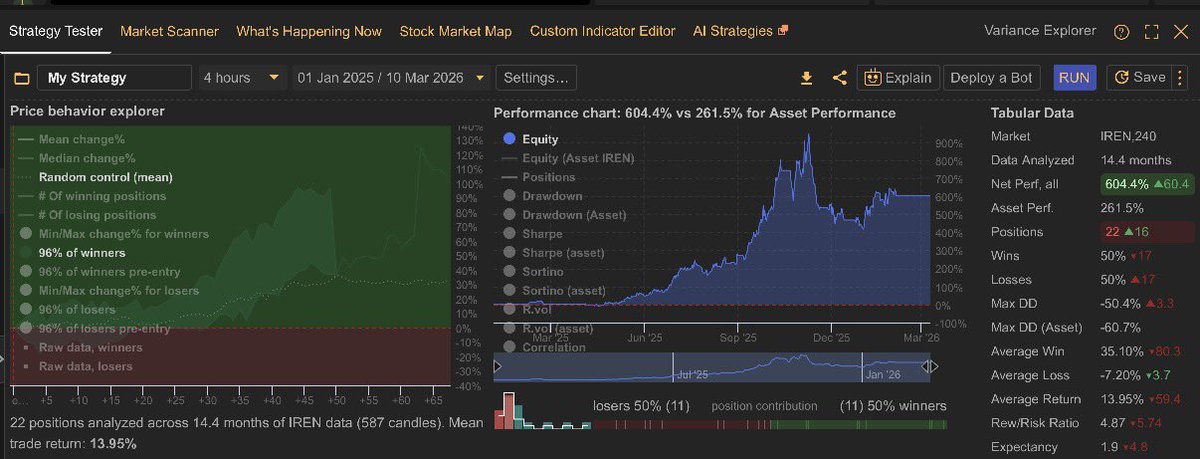Open the Market Scanner tab
Image resolution: width=1200 pixels, height=459 pixels.
click(169, 31)
